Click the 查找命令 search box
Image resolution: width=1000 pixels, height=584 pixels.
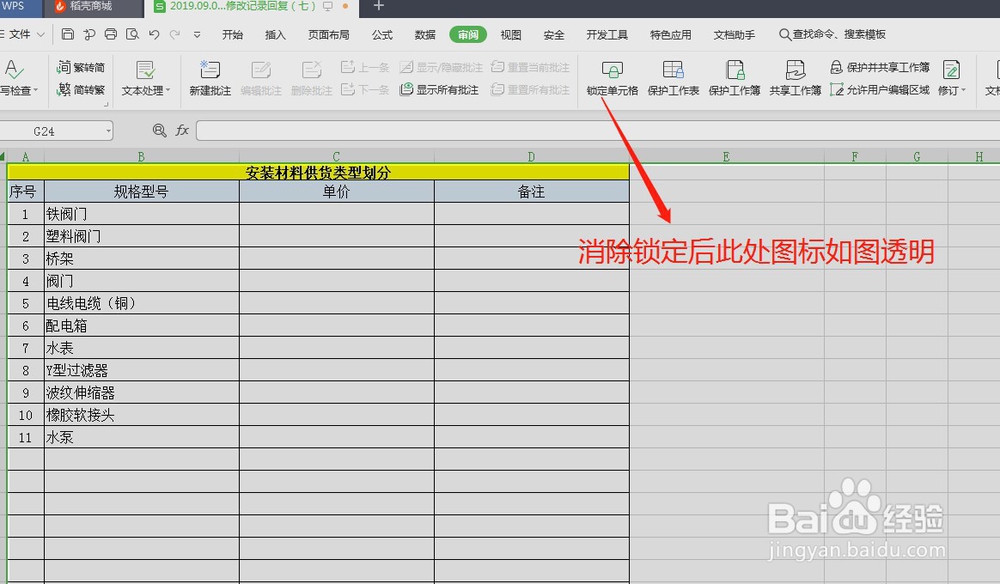pyautogui.click(x=832, y=34)
